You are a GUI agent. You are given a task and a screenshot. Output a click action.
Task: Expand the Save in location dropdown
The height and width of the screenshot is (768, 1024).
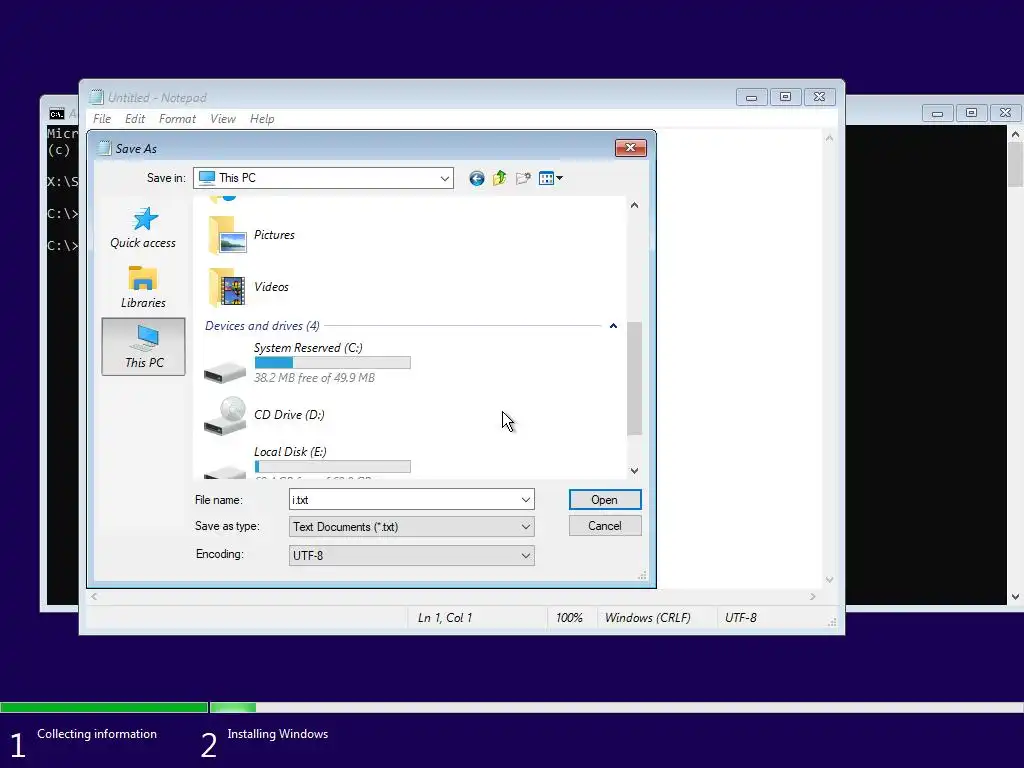445,178
